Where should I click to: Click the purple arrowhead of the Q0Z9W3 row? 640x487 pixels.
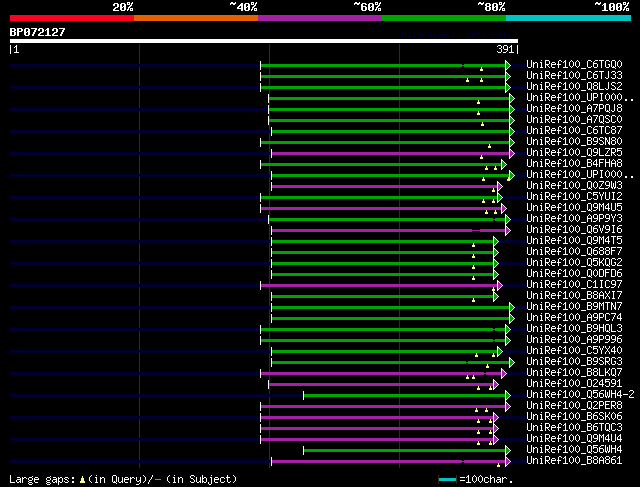click(500, 187)
